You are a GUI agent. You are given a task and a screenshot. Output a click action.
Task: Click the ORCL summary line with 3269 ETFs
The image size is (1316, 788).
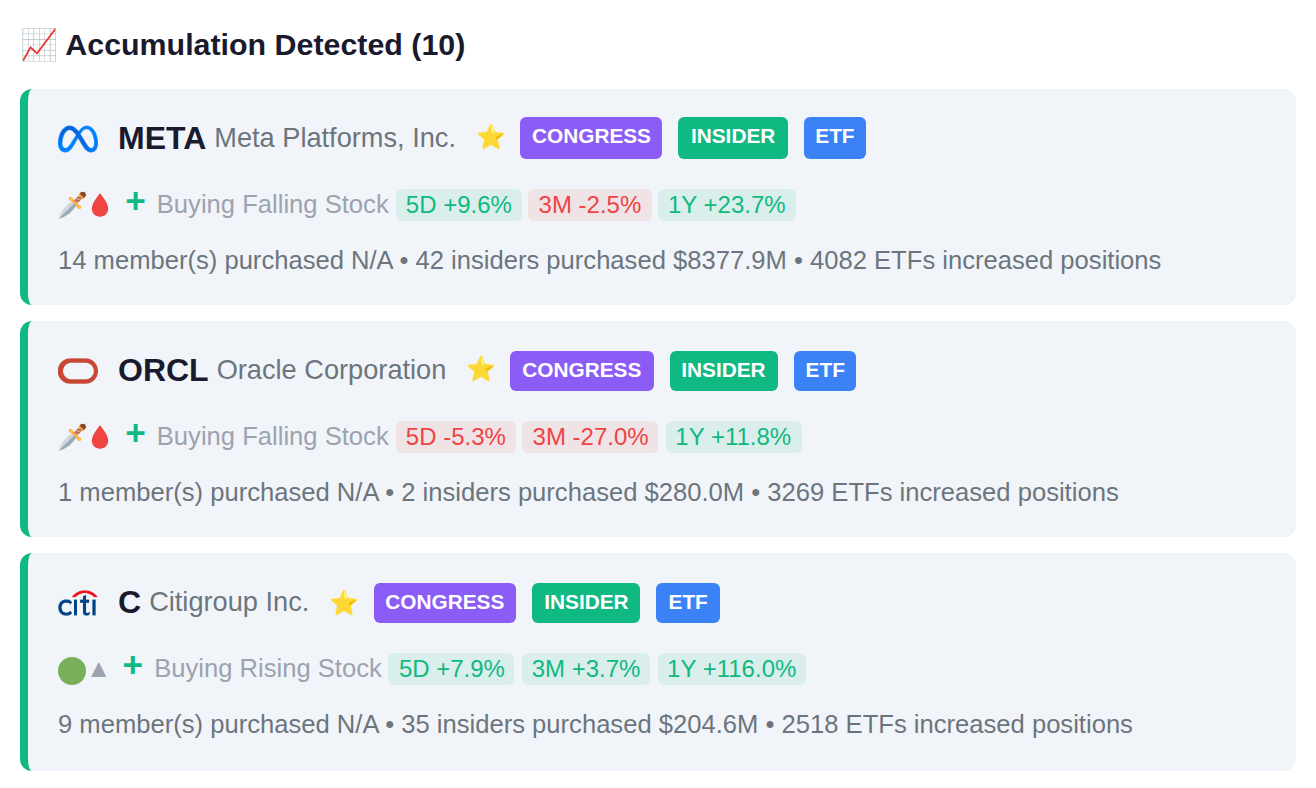pos(588,493)
